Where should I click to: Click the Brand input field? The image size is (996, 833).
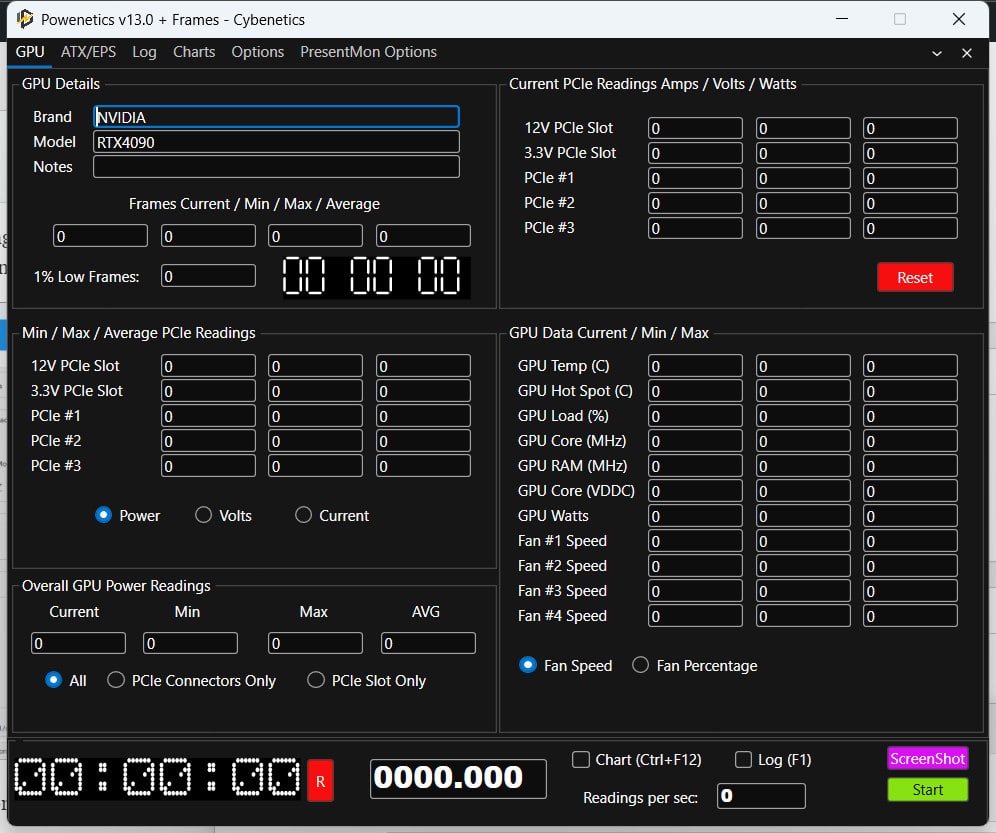pyautogui.click(x=276, y=117)
